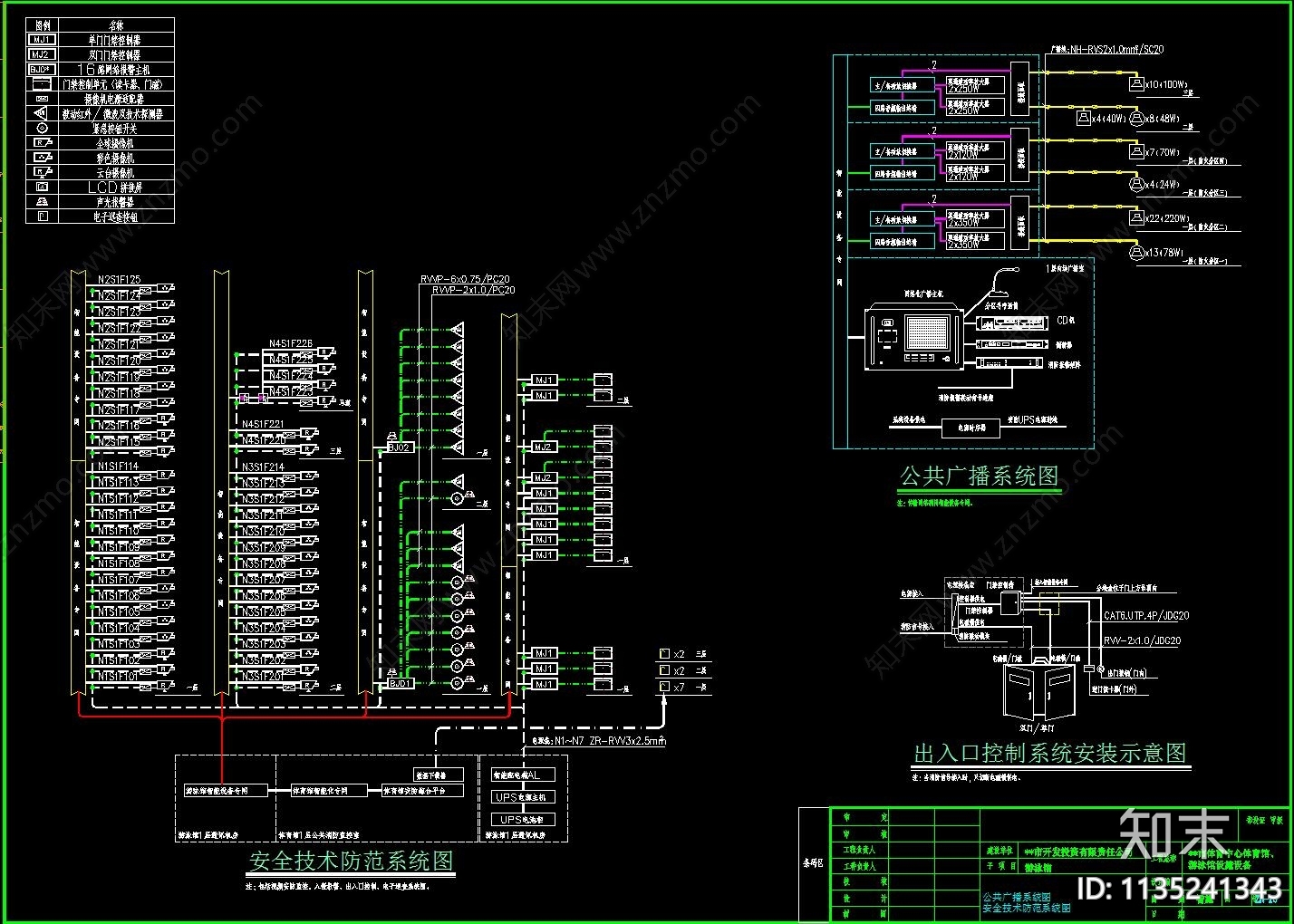Image resolution: width=1294 pixels, height=924 pixels.
Task: Click the first 2x120W amplifier box
Action: click(x=975, y=151)
